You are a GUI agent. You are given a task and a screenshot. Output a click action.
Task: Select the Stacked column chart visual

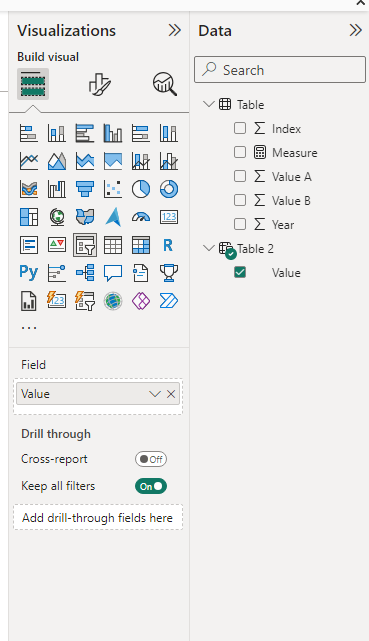[x=57, y=133]
